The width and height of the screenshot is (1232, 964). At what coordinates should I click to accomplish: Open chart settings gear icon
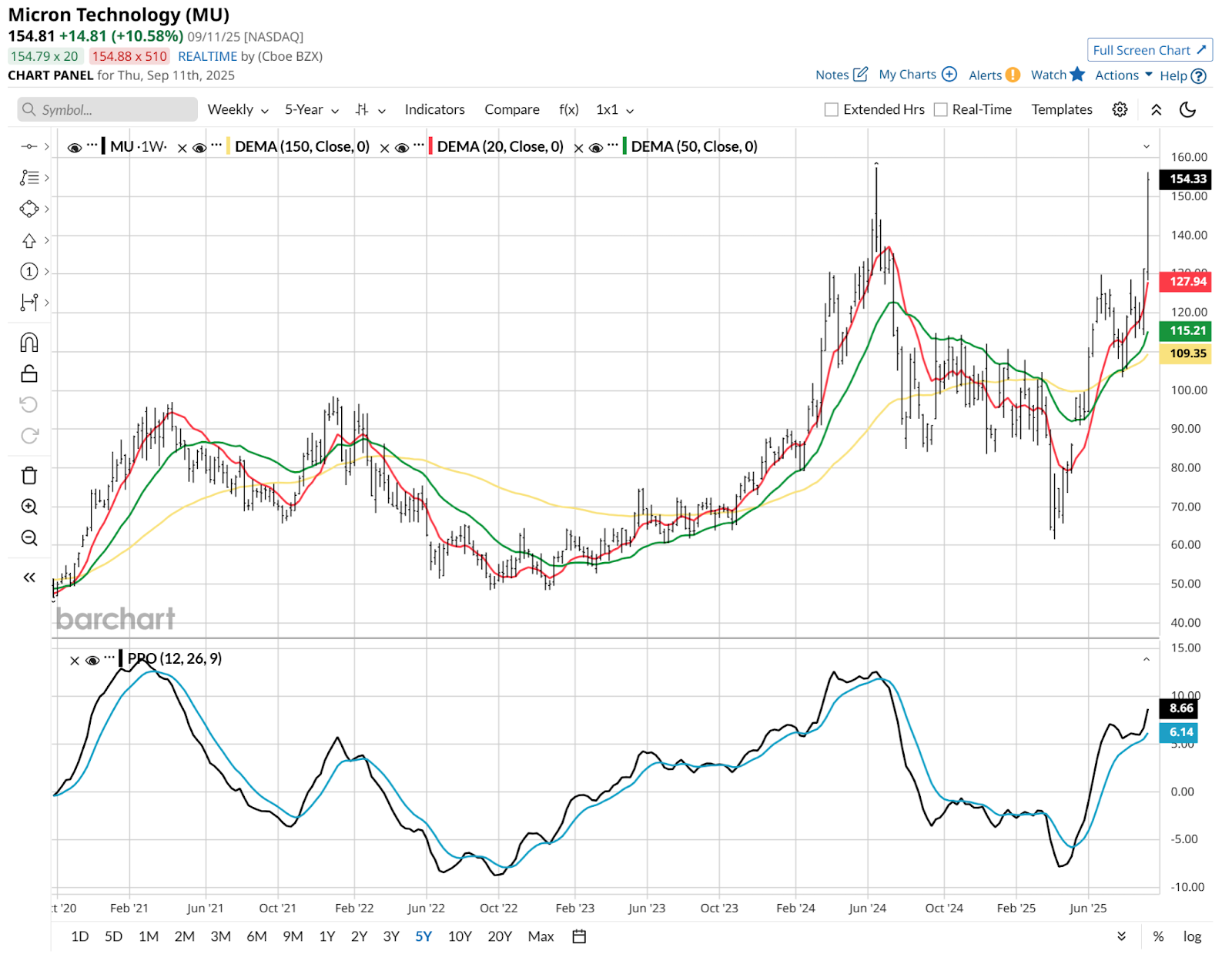pos(1120,109)
